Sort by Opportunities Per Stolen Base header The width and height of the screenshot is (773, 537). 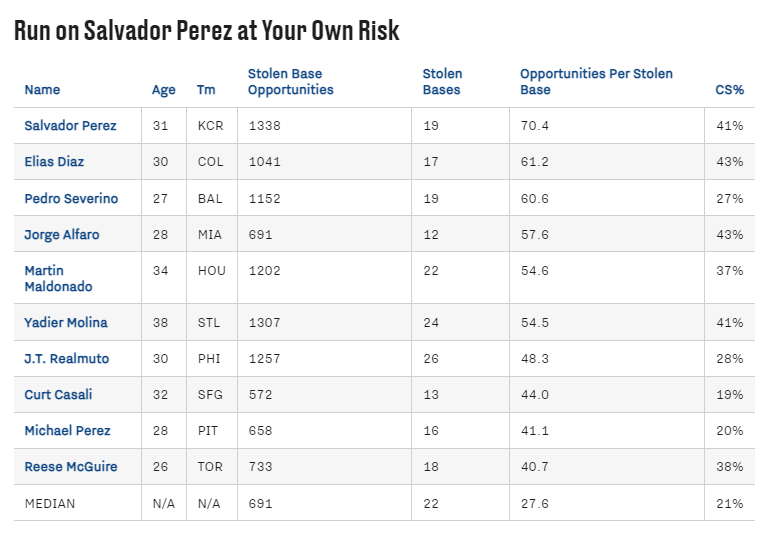(596, 82)
